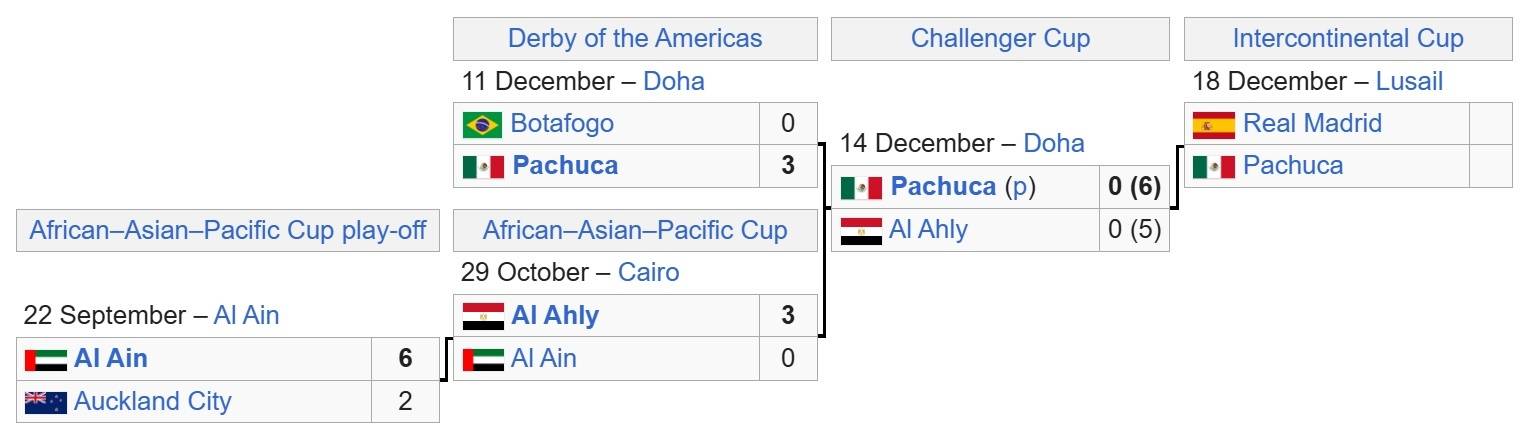Follow the Al Ain venue link after 22 September
The image size is (1526, 437).
[x=246, y=316]
